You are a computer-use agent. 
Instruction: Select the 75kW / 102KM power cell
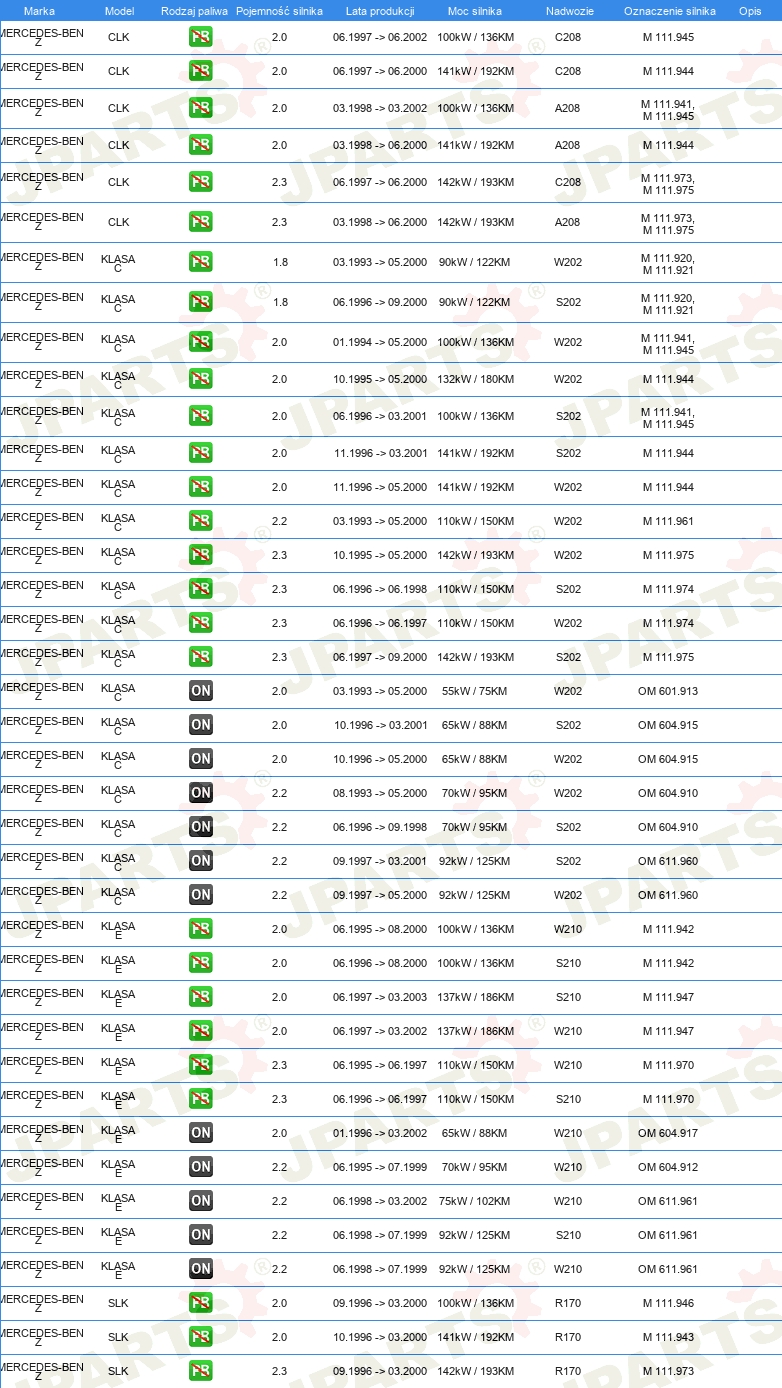pyautogui.click(x=475, y=1201)
